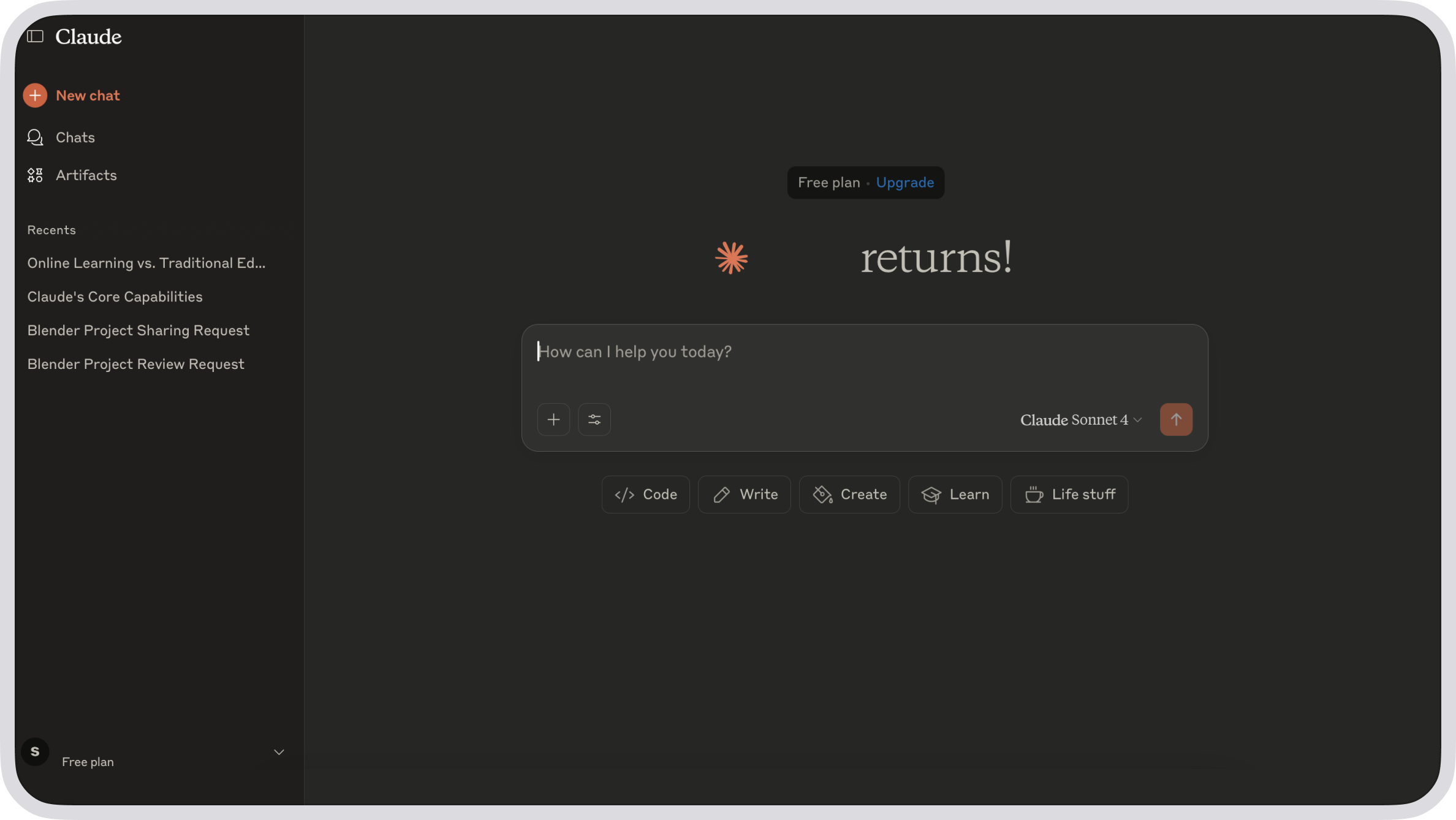Click the orange Claude starburst logo
Screen dimensions: 1456x820
(732, 257)
